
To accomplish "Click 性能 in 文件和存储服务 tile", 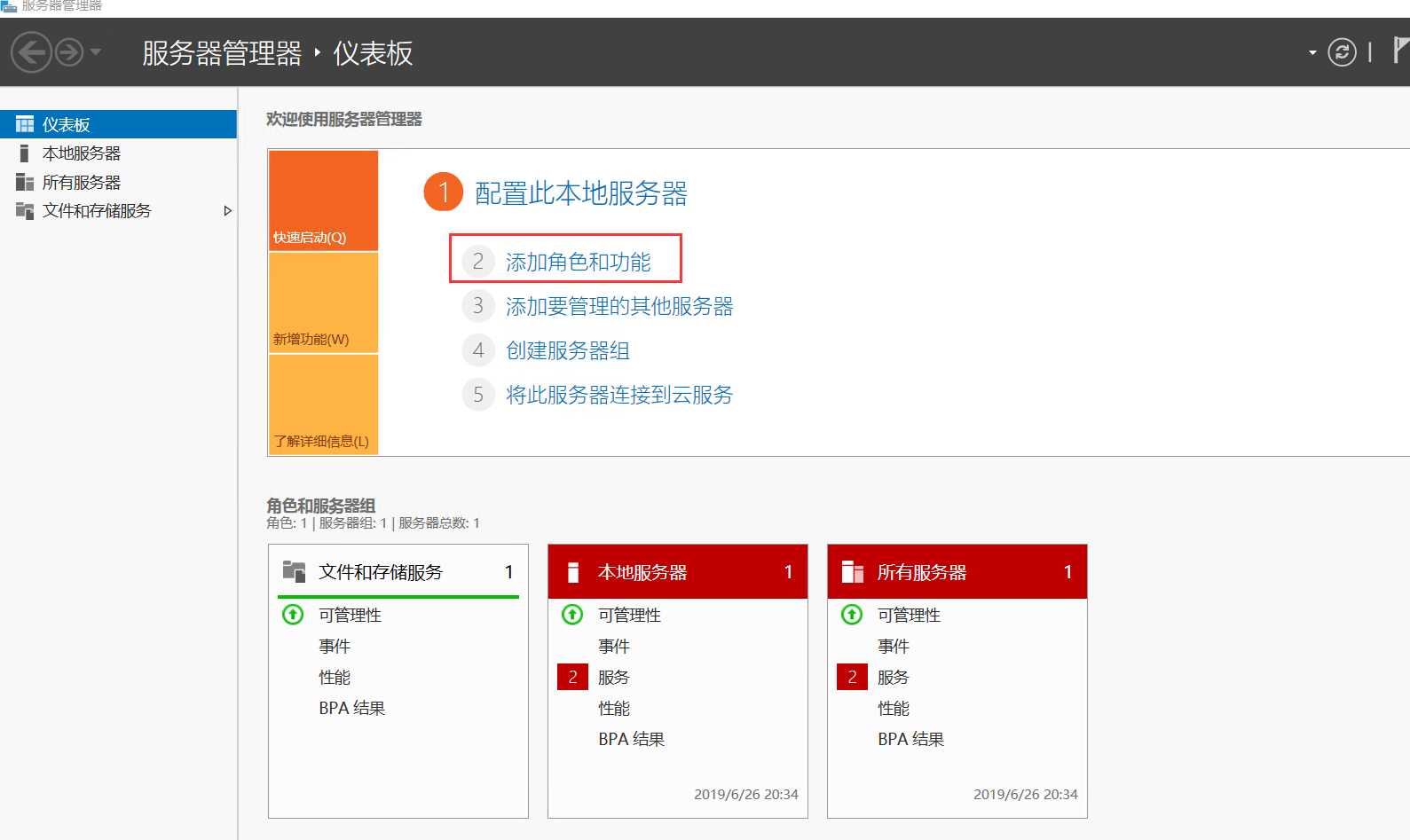I will [335, 677].
